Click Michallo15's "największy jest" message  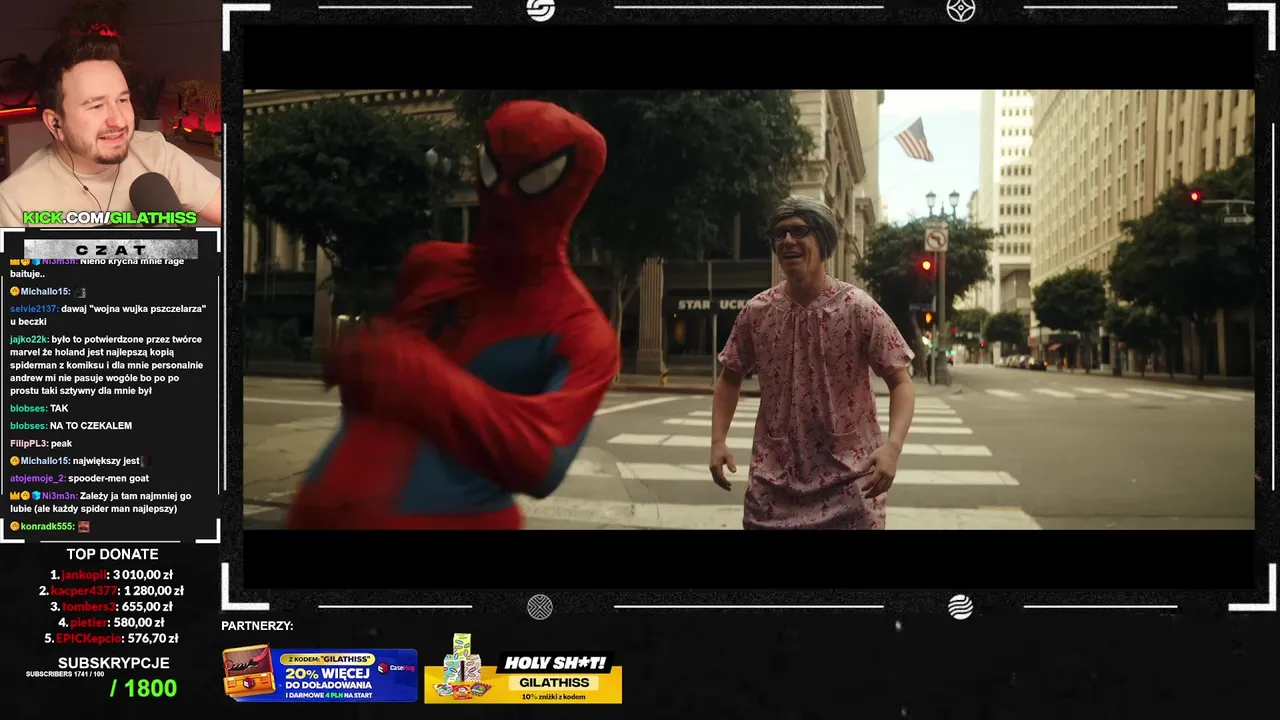click(78, 461)
